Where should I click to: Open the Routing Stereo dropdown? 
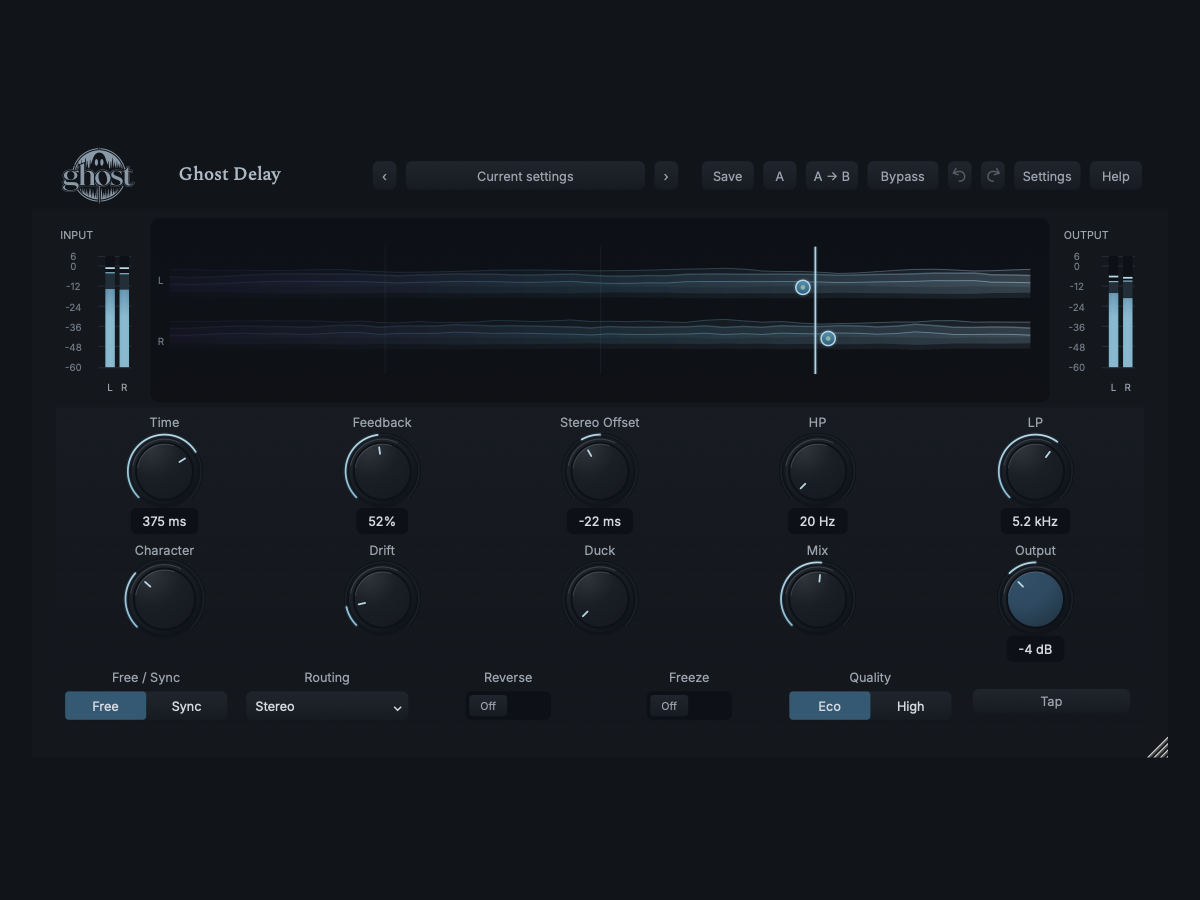(327, 706)
